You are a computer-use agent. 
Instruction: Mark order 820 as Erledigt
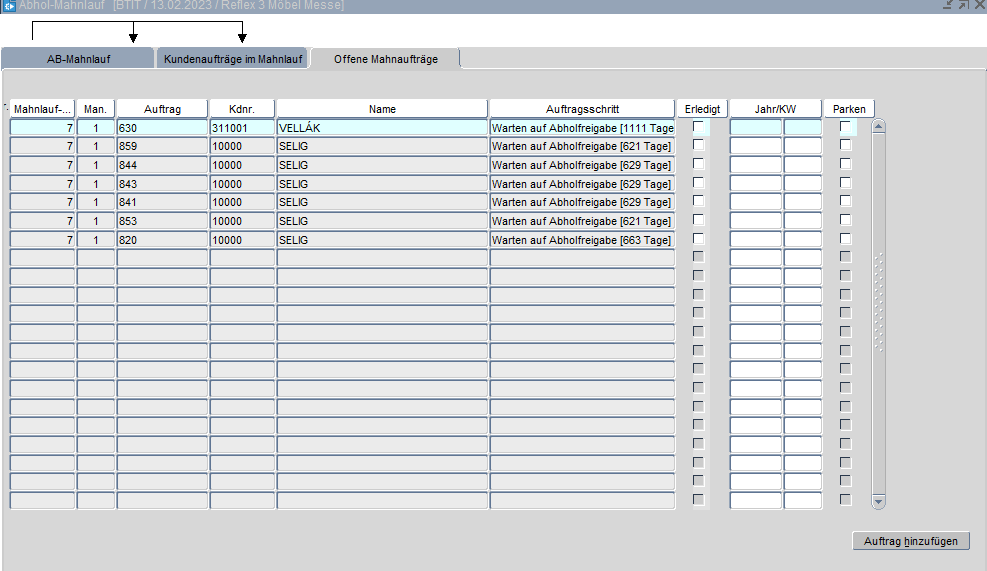pos(699,238)
